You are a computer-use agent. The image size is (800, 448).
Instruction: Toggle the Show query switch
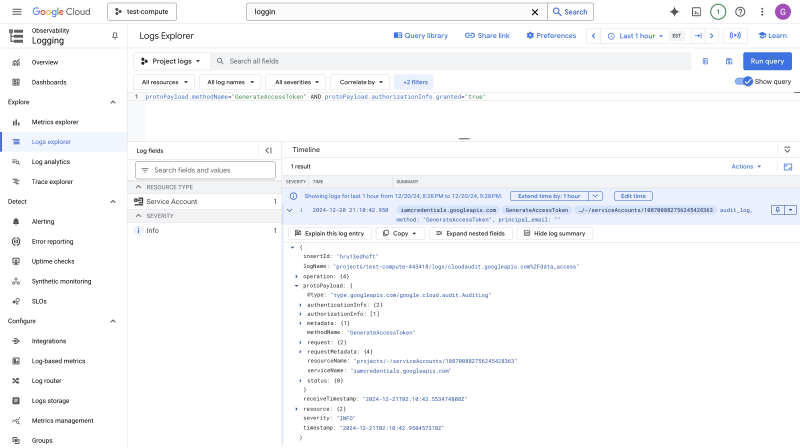click(x=743, y=82)
